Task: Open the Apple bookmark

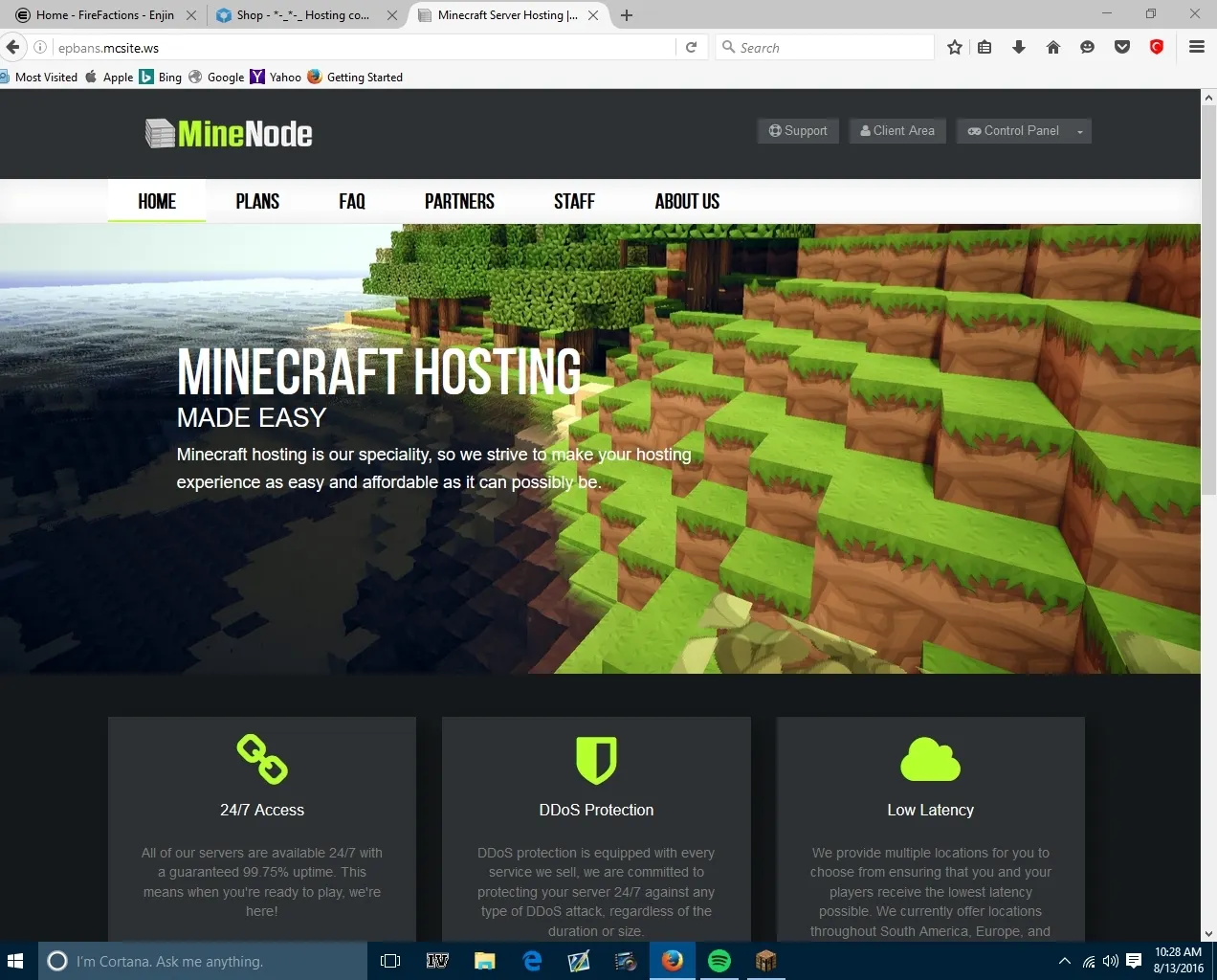Action: tap(109, 77)
